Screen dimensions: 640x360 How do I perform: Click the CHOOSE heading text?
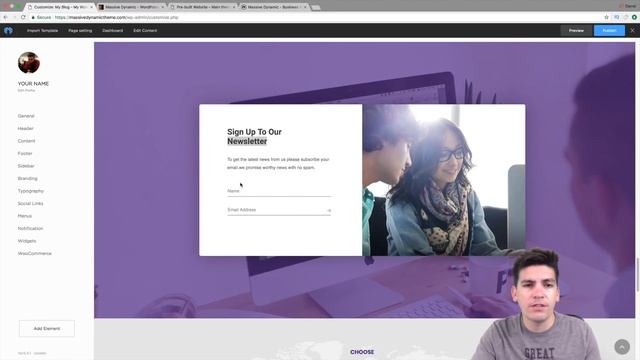(362, 352)
